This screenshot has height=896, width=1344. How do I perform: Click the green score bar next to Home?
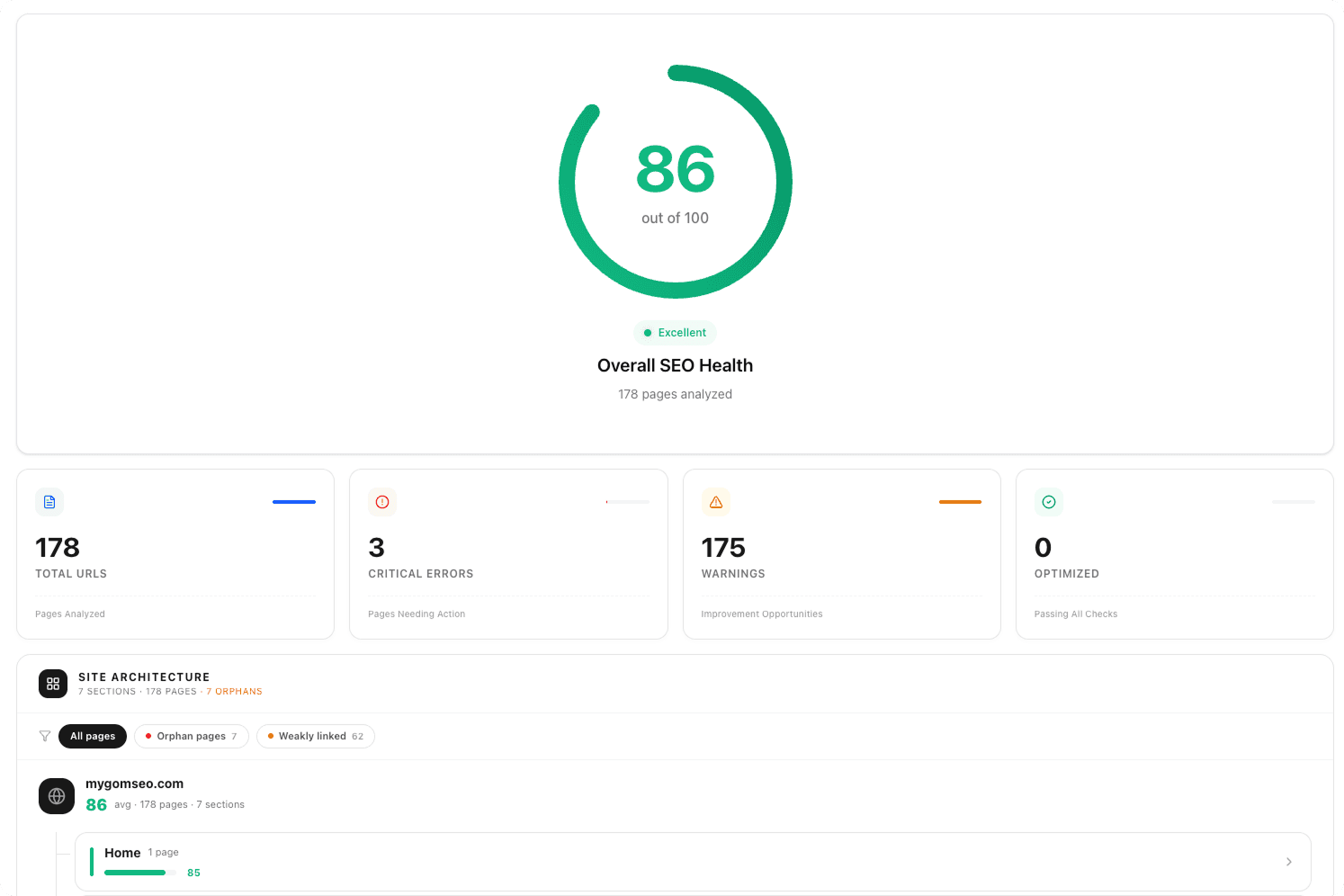(x=135, y=872)
